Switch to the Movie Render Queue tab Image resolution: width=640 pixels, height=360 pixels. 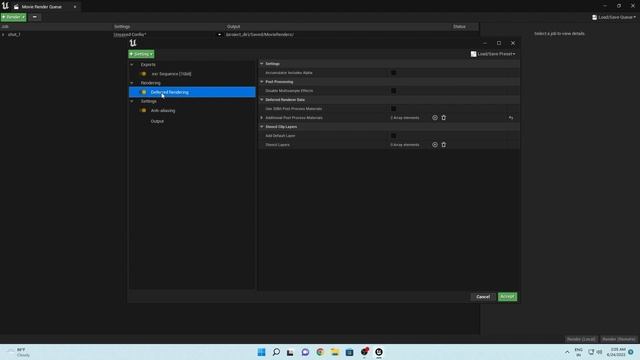(x=42, y=7)
